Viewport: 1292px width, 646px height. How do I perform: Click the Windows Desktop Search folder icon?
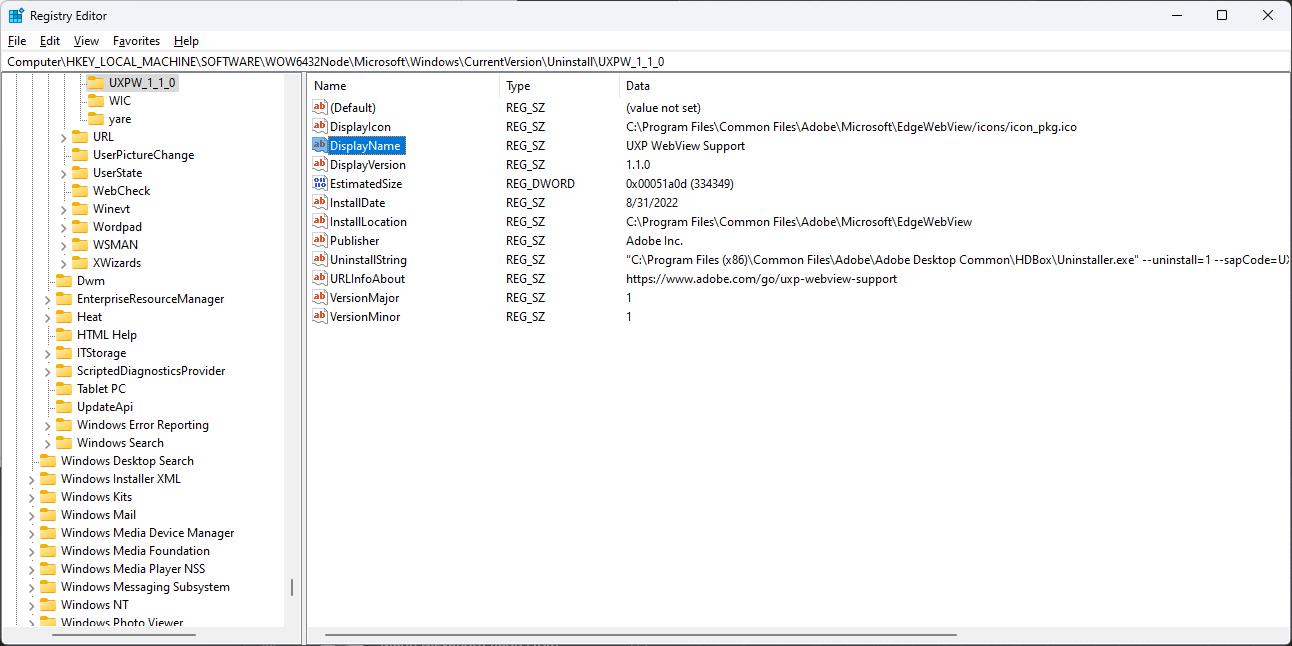[47, 461]
